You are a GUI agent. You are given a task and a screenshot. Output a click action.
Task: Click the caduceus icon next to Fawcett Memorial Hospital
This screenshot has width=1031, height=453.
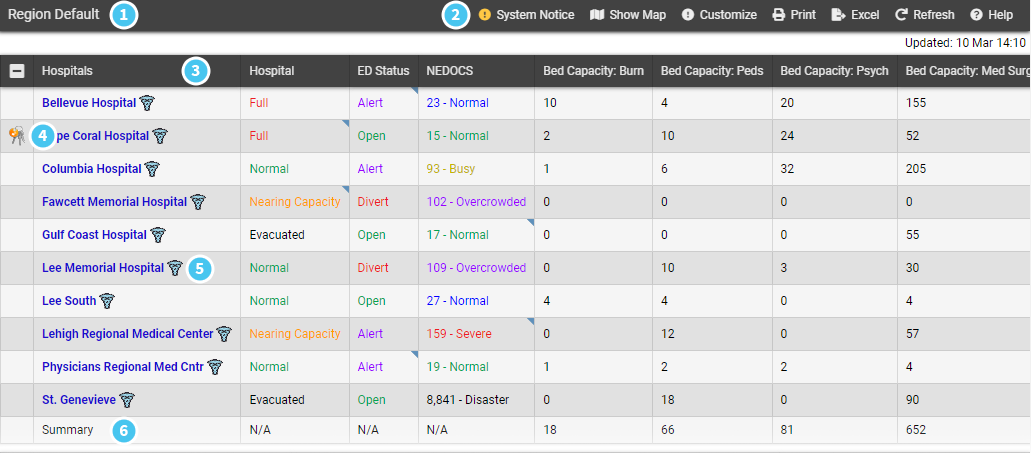click(x=198, y=202)
